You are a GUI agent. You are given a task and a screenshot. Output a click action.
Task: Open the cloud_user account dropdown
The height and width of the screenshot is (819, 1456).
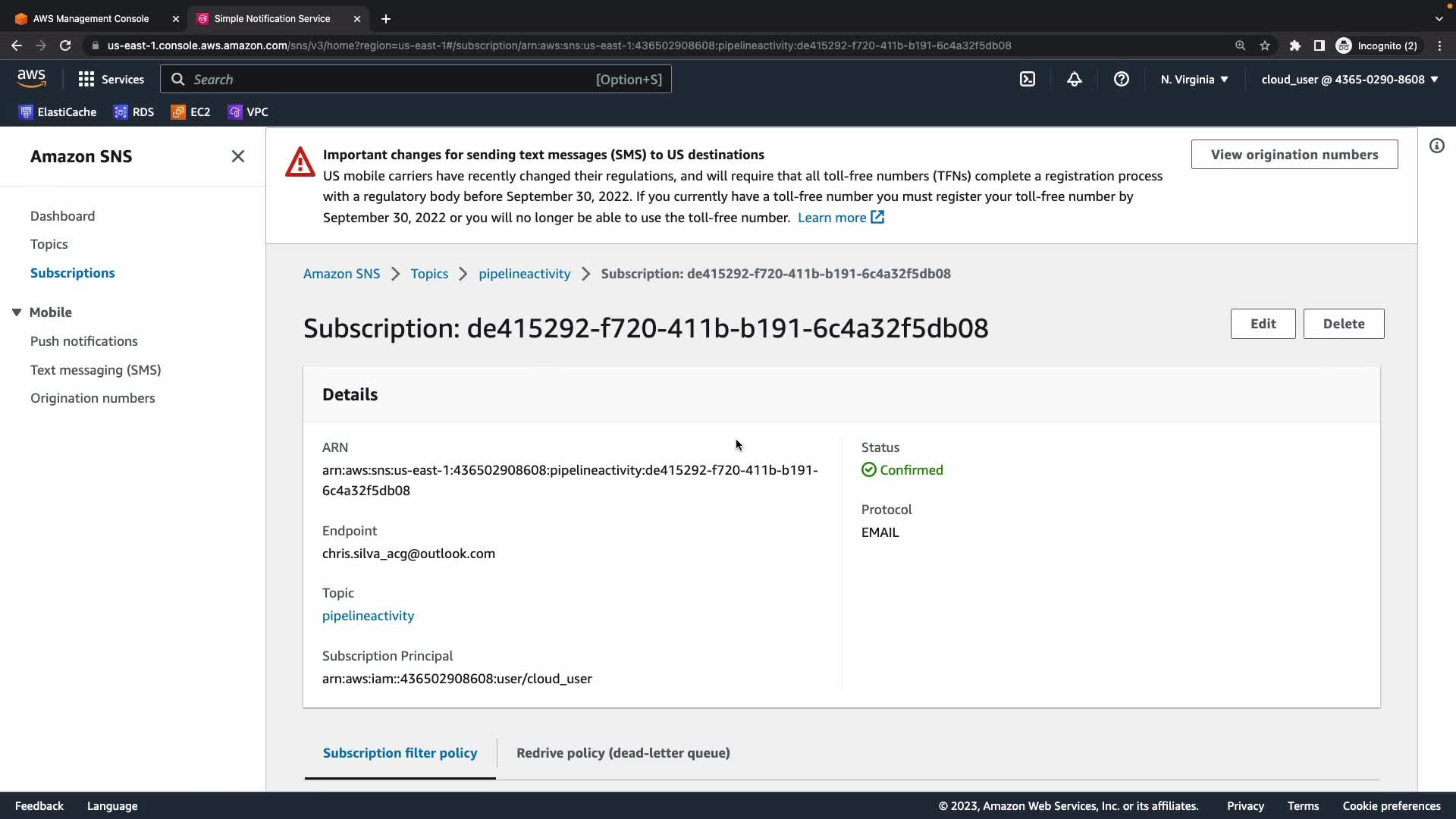click(1350, 79)
